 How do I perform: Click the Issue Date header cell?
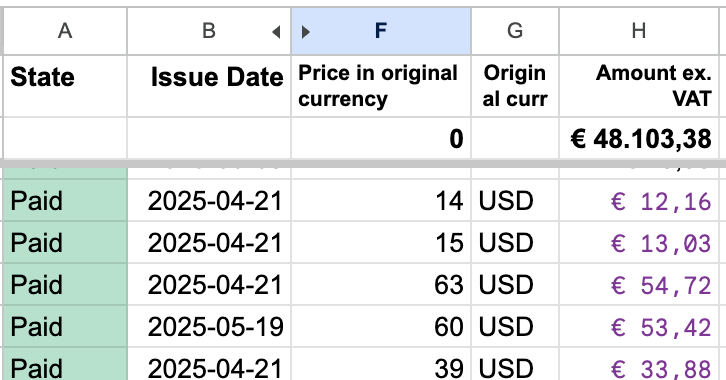tap(209, 86)
